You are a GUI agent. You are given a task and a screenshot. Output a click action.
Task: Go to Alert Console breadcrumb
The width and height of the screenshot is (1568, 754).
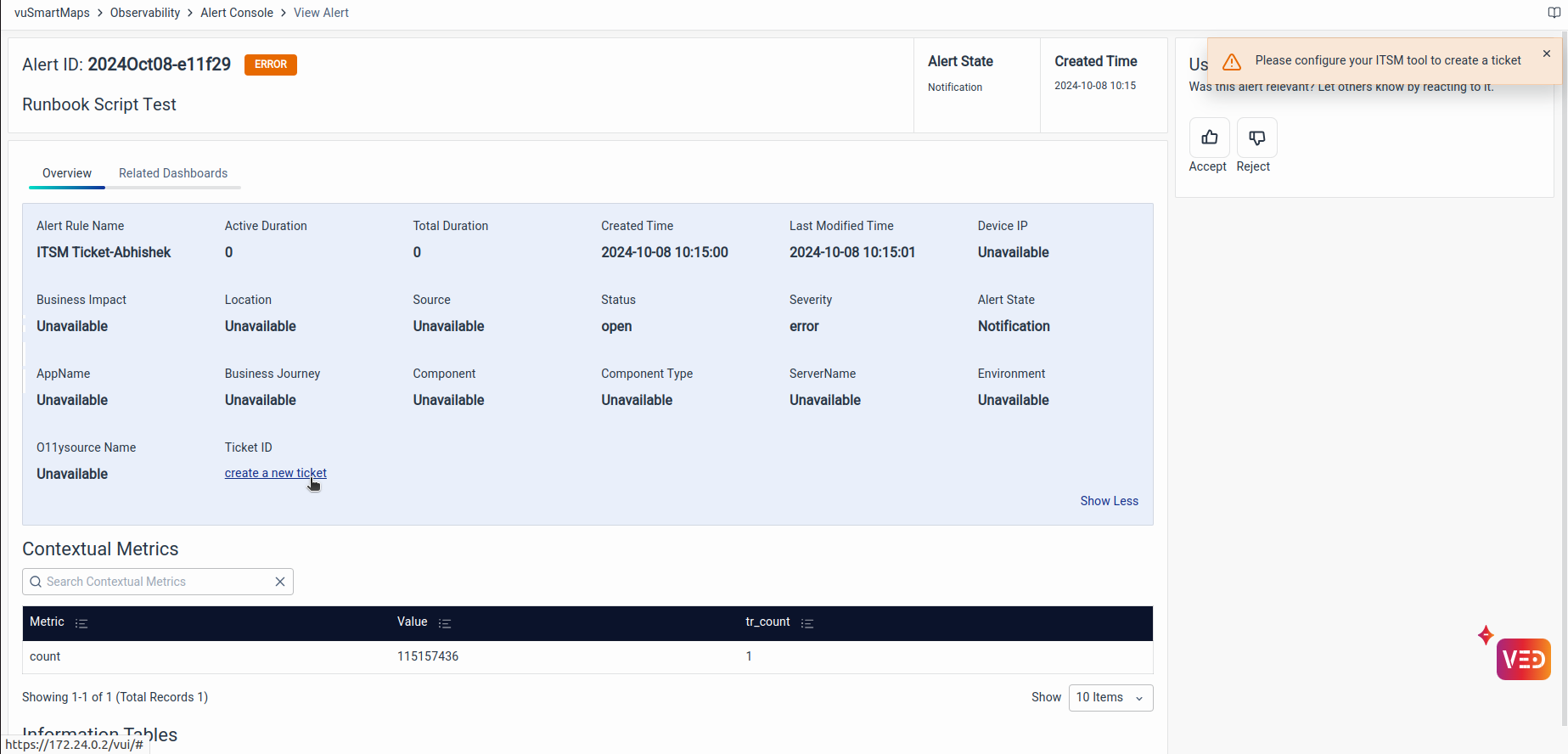237,13
